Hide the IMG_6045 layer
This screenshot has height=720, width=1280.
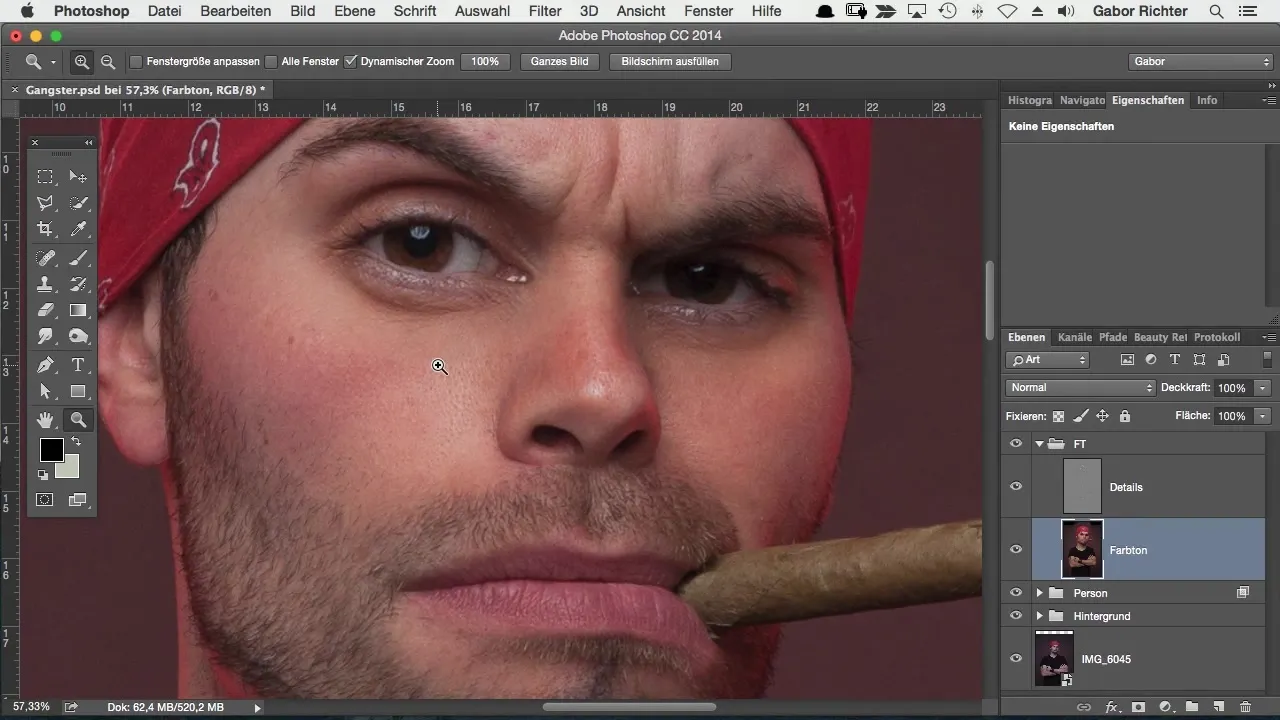(1016, 659)
